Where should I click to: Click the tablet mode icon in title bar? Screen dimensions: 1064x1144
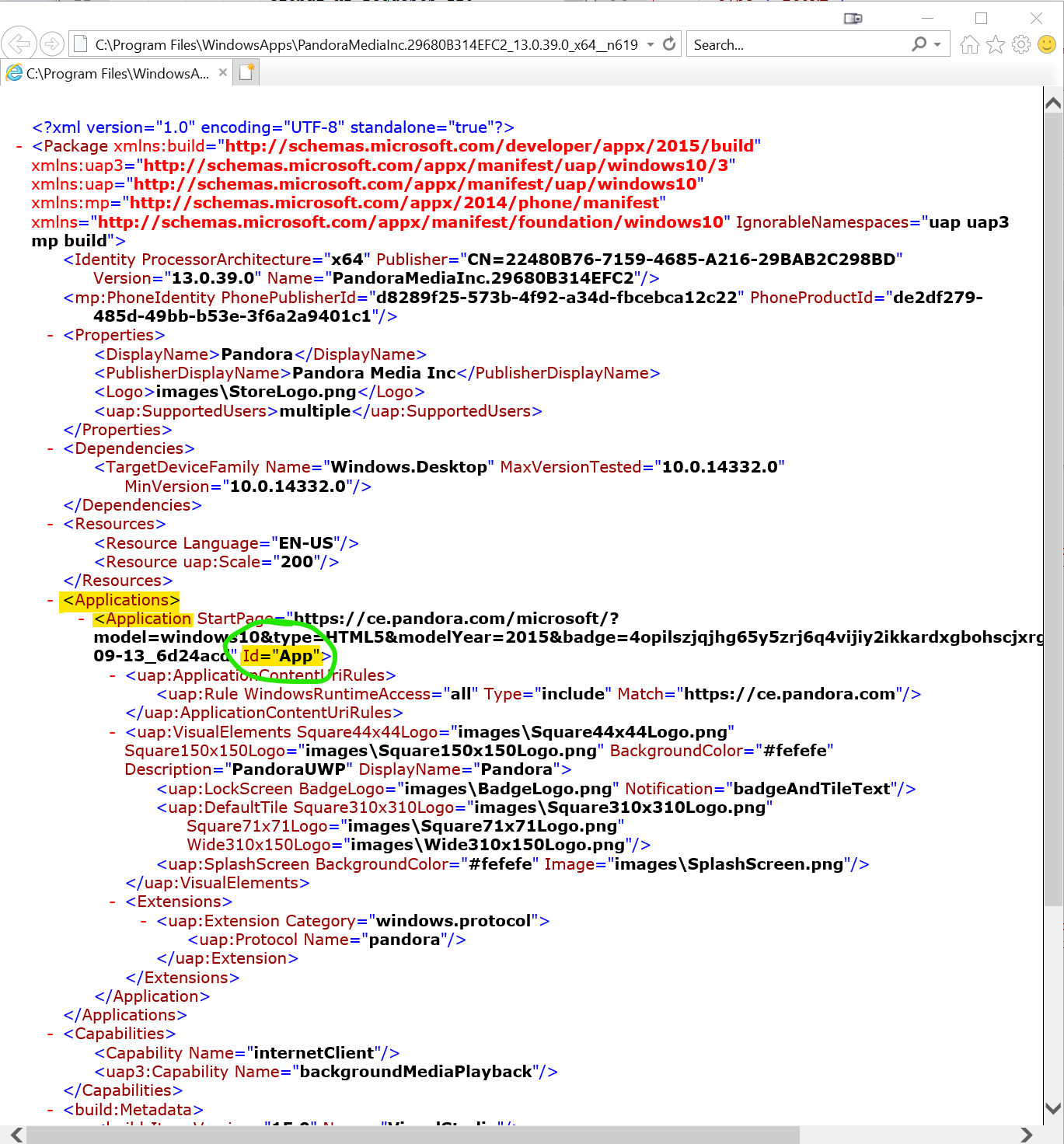pos(853,18)
